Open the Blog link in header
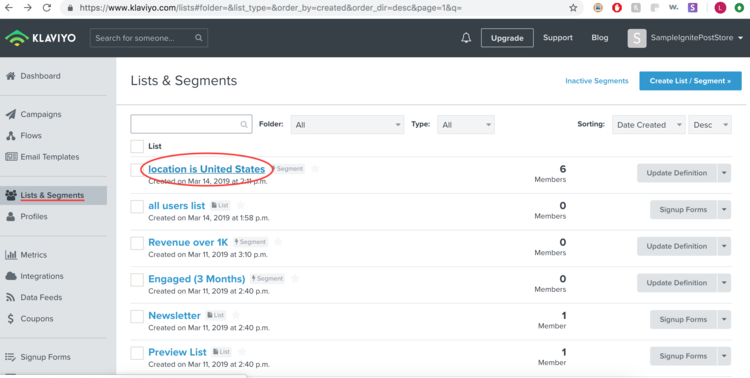The width and height of the screenshot is (750, 378). (600, 38)
